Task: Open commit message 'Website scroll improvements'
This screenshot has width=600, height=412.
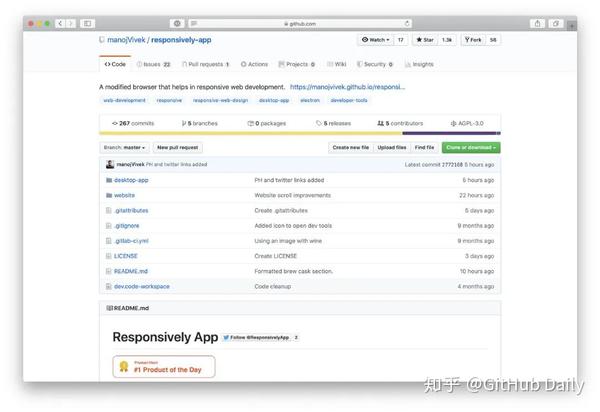Action: [x=293, y=195]
